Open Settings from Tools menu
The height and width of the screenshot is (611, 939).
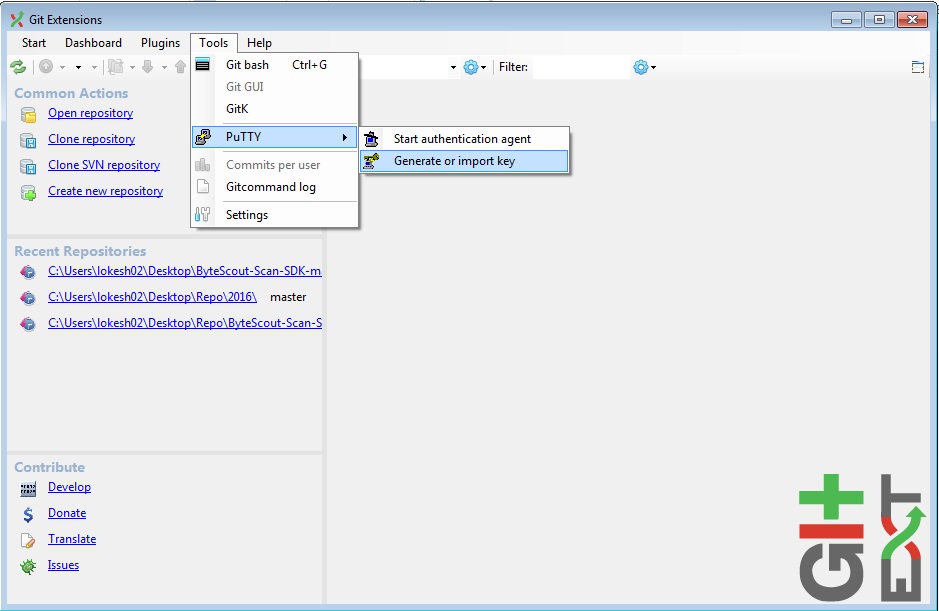[x=275, y=214]
